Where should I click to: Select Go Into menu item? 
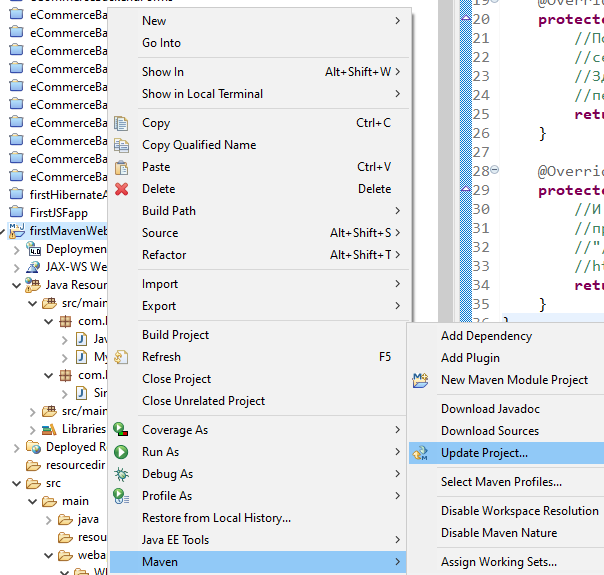coord(258,43)
